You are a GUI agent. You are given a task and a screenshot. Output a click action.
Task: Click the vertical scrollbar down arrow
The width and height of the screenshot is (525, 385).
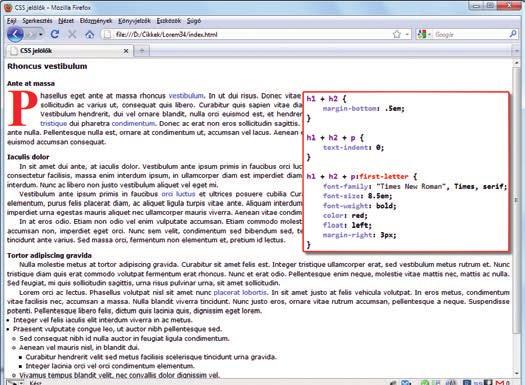[516, 374]
